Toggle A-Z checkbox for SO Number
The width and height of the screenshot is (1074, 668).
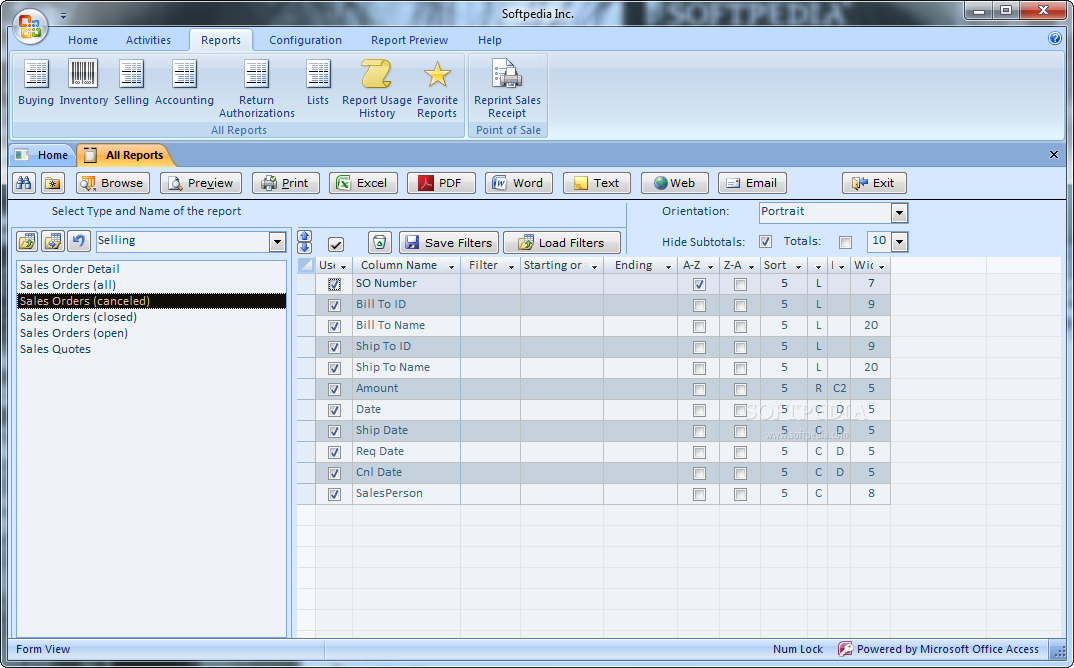pyautogui.click(x=699, y=284)
